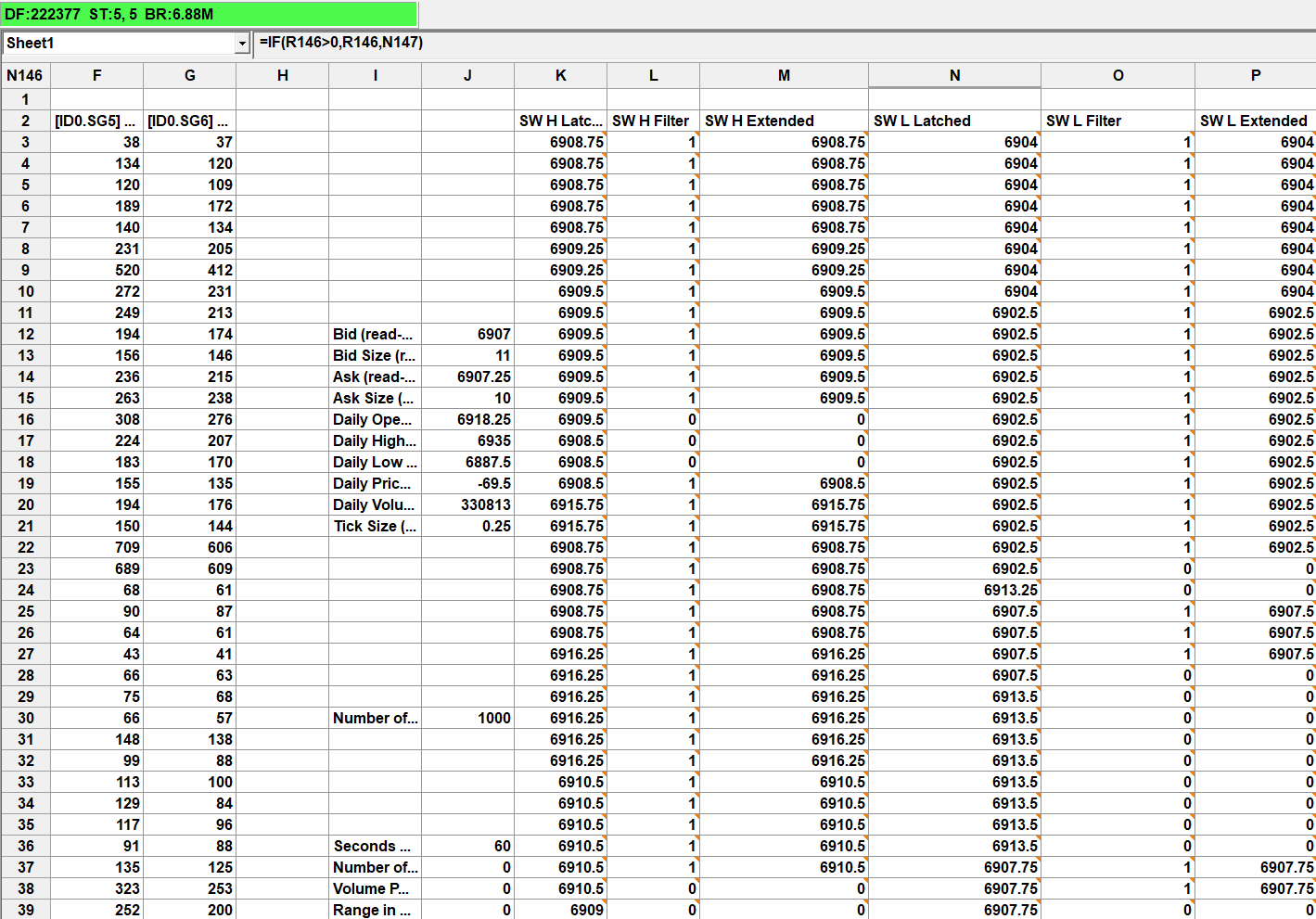
Task: Select the "Ask (read-..." label cell
Action: click(x=376, y=377)
